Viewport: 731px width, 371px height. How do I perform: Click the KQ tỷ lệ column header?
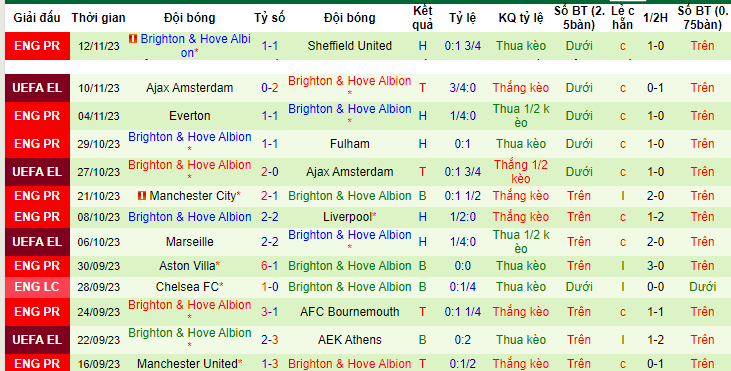tap(521, 18)
